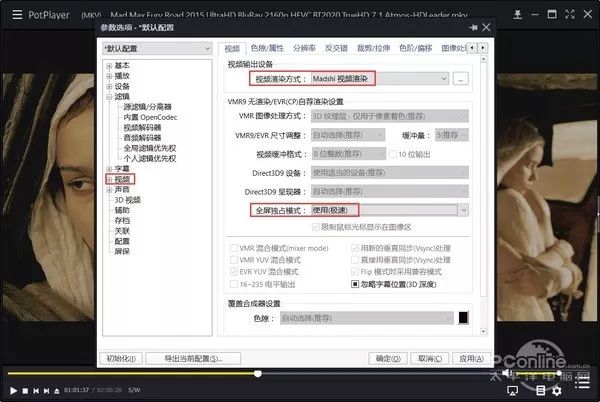Open the 全屏独占模式 dropdown
The height and width of the screenshot is (402, 600).
pyautogui.click(x=390, y=210)
